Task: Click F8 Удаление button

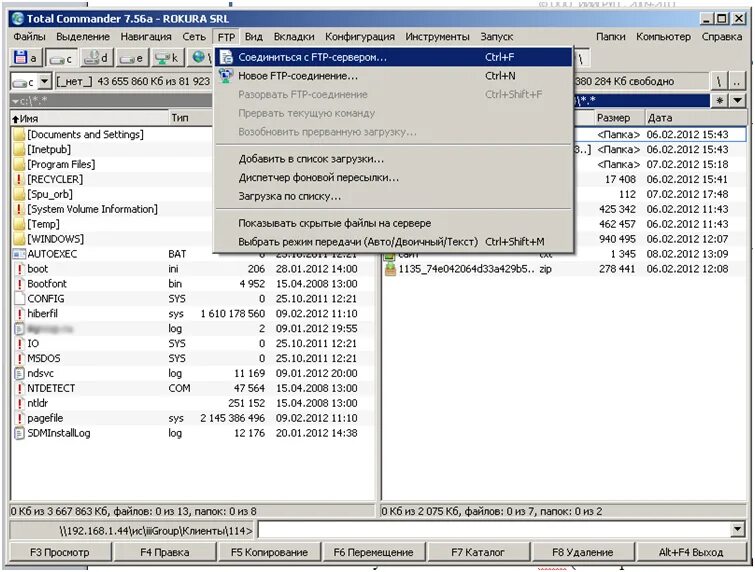Action: [x=583, y=552]
